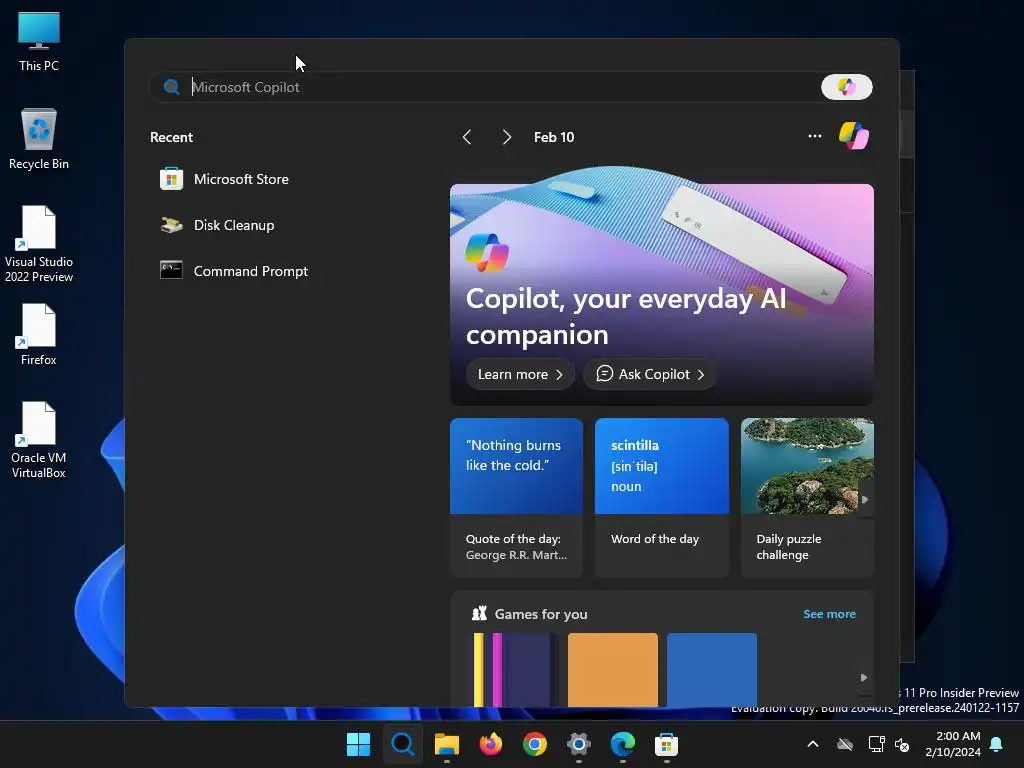Viewport: 1024px width, 768px height.
Task: Click the Copilot logo beside more options
Action: click(x=854, y=136)
